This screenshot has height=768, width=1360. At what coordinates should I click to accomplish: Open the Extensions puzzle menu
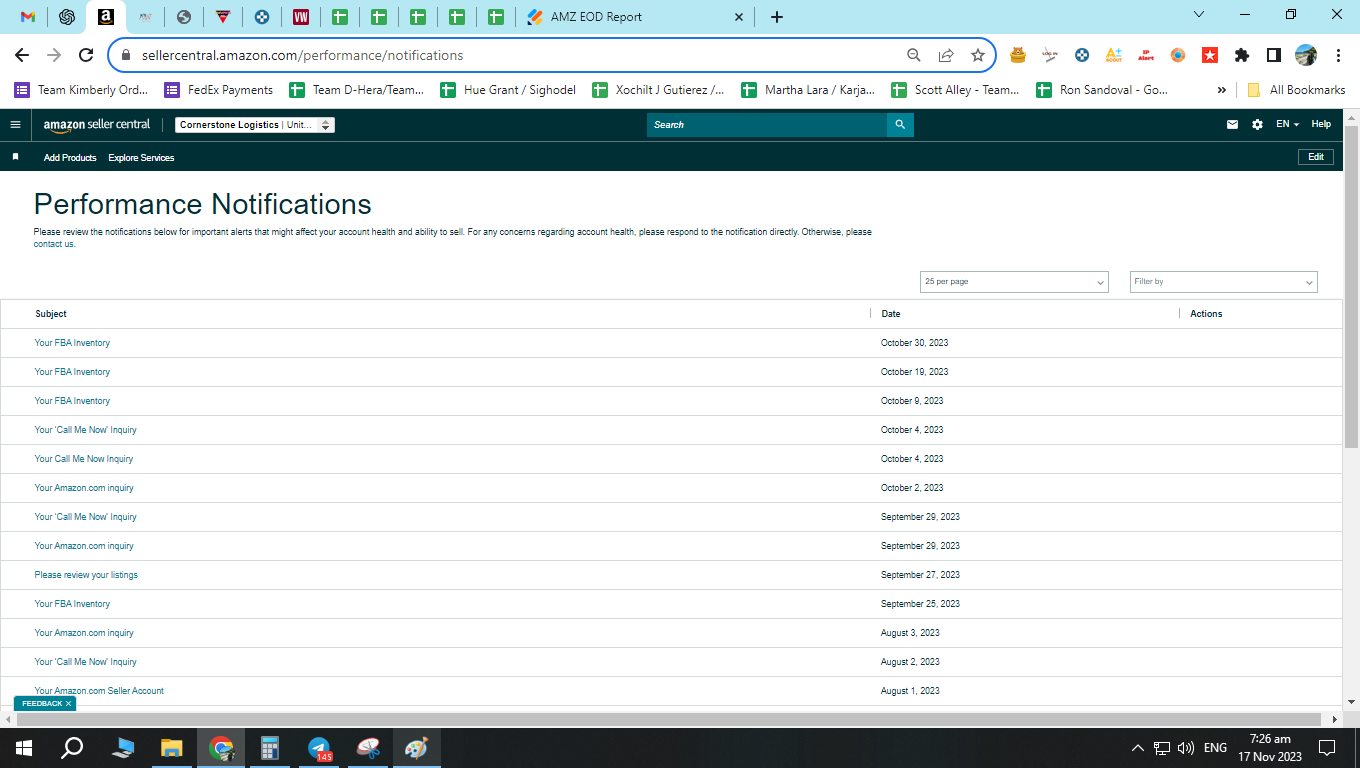(1242, 55)
